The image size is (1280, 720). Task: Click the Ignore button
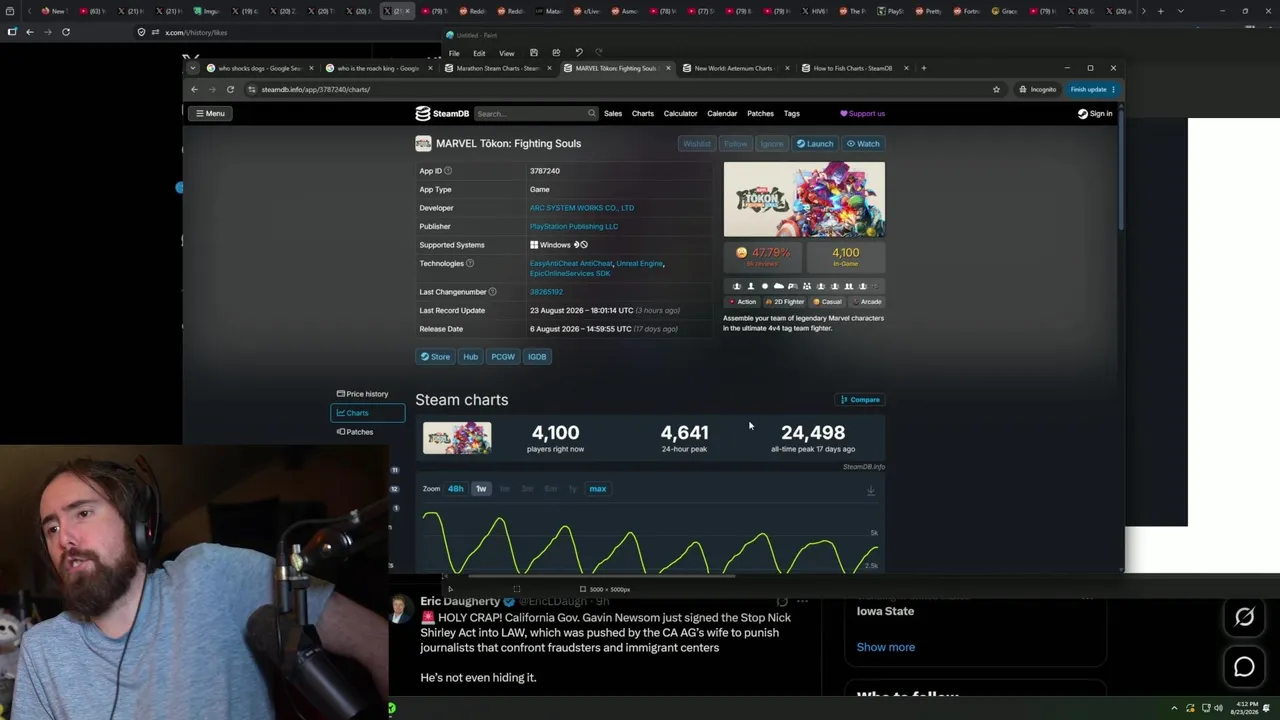point(771,144)
